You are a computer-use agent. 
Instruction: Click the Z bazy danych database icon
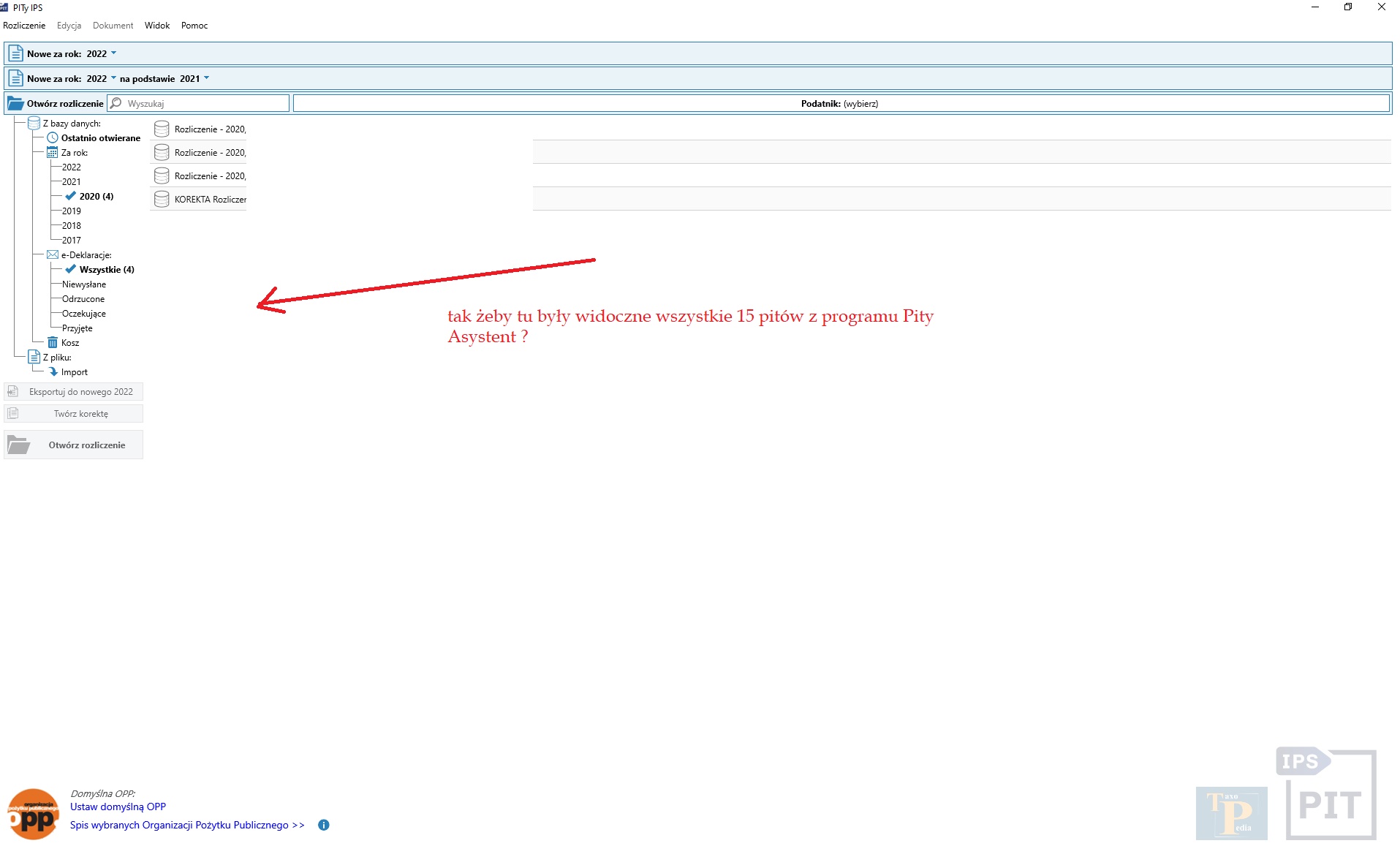click(x=34, y=123)
